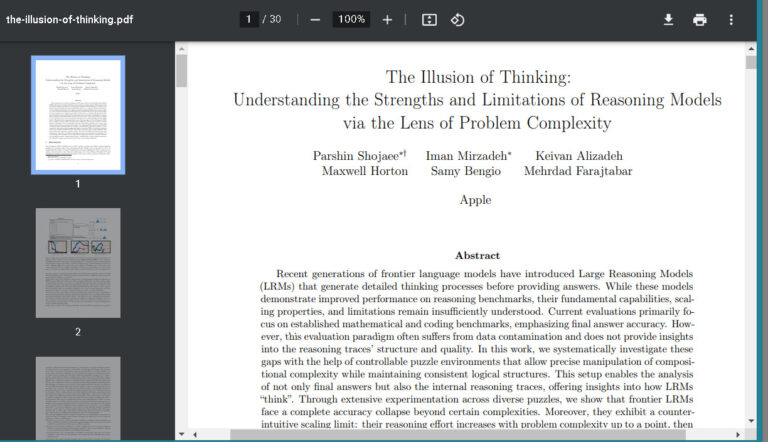Open the three-dot more actions menu
This screenshot has height=442, width=768.
pyautogui.click(x=731, y=20)
